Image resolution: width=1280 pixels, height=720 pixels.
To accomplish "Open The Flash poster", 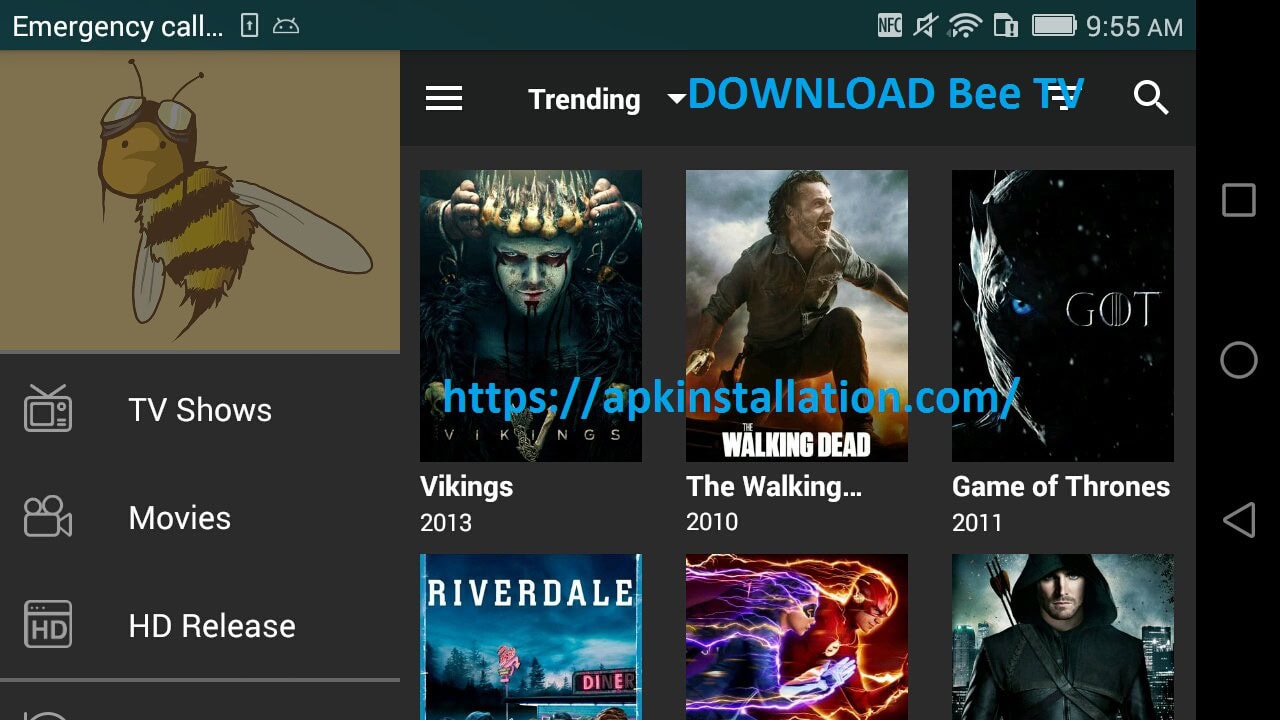I will click(x=797, y=637).
